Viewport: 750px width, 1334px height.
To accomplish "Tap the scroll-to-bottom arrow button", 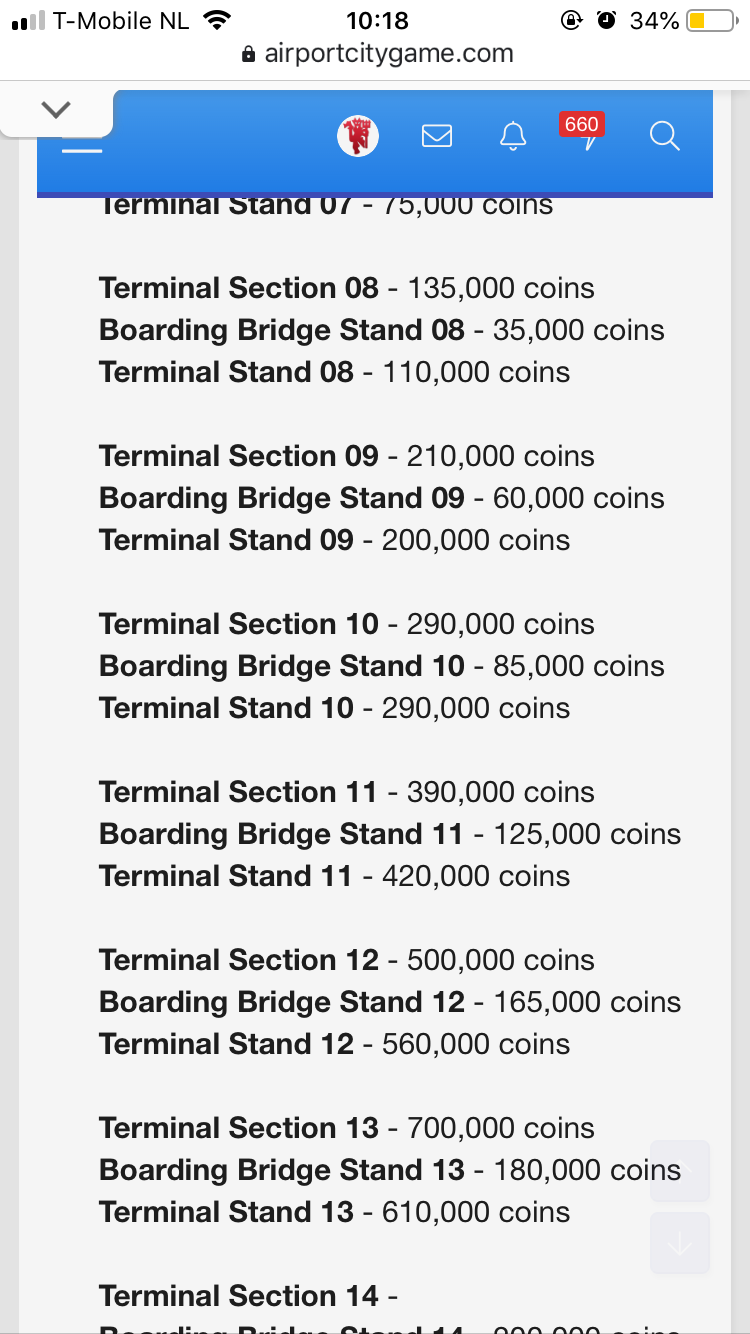I will (x=680, y=1243).
